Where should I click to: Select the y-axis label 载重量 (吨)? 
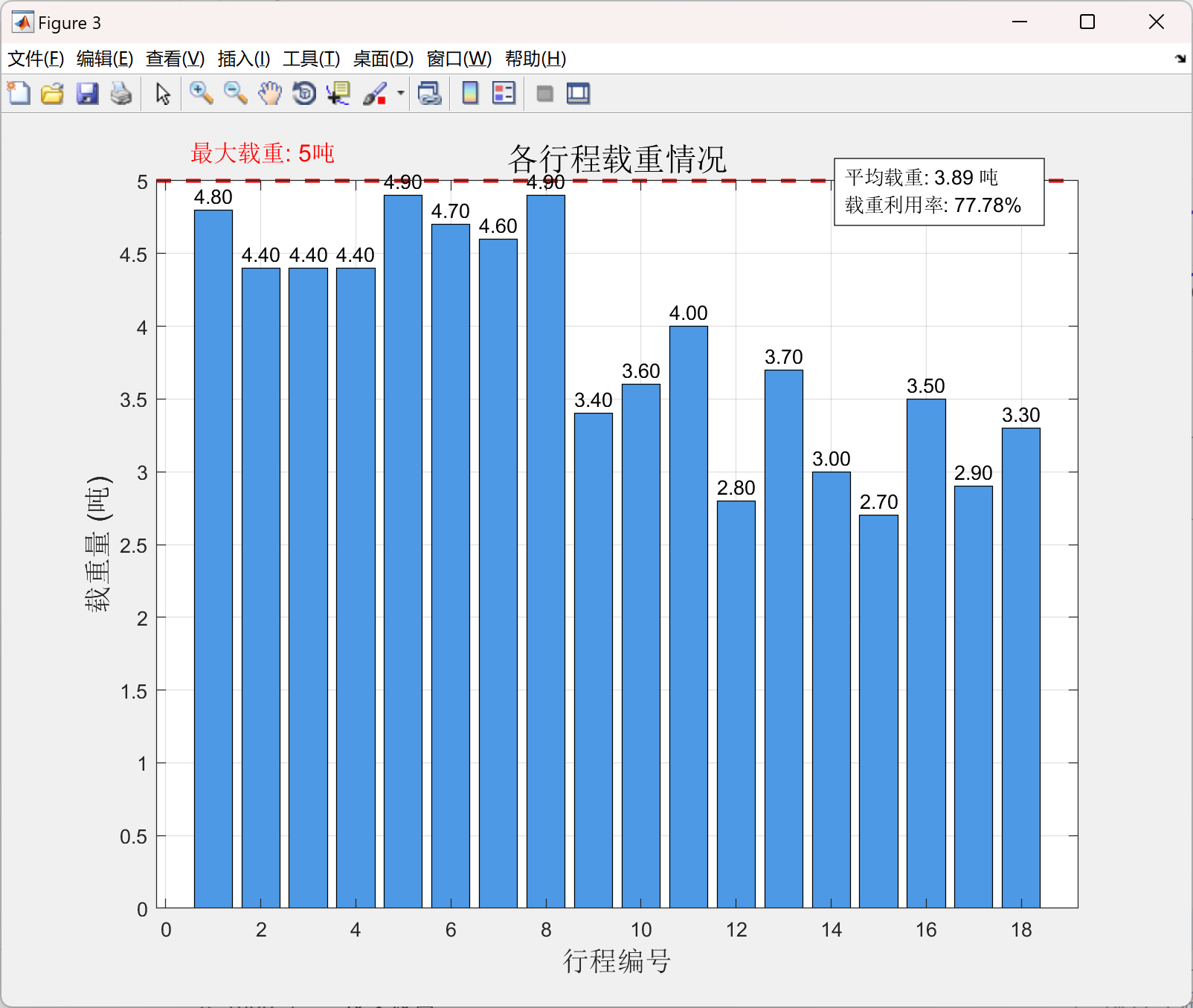click(x=98, y=544)
